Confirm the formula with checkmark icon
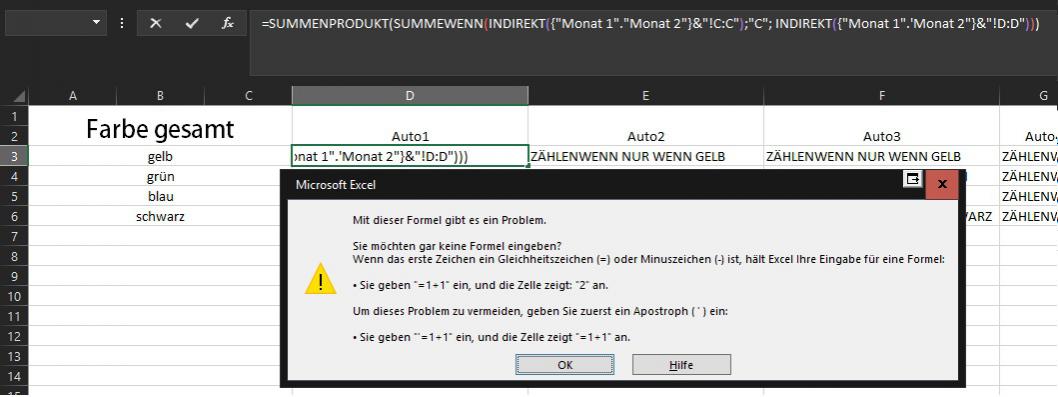1058x397 pixels. tap(192, 23)
